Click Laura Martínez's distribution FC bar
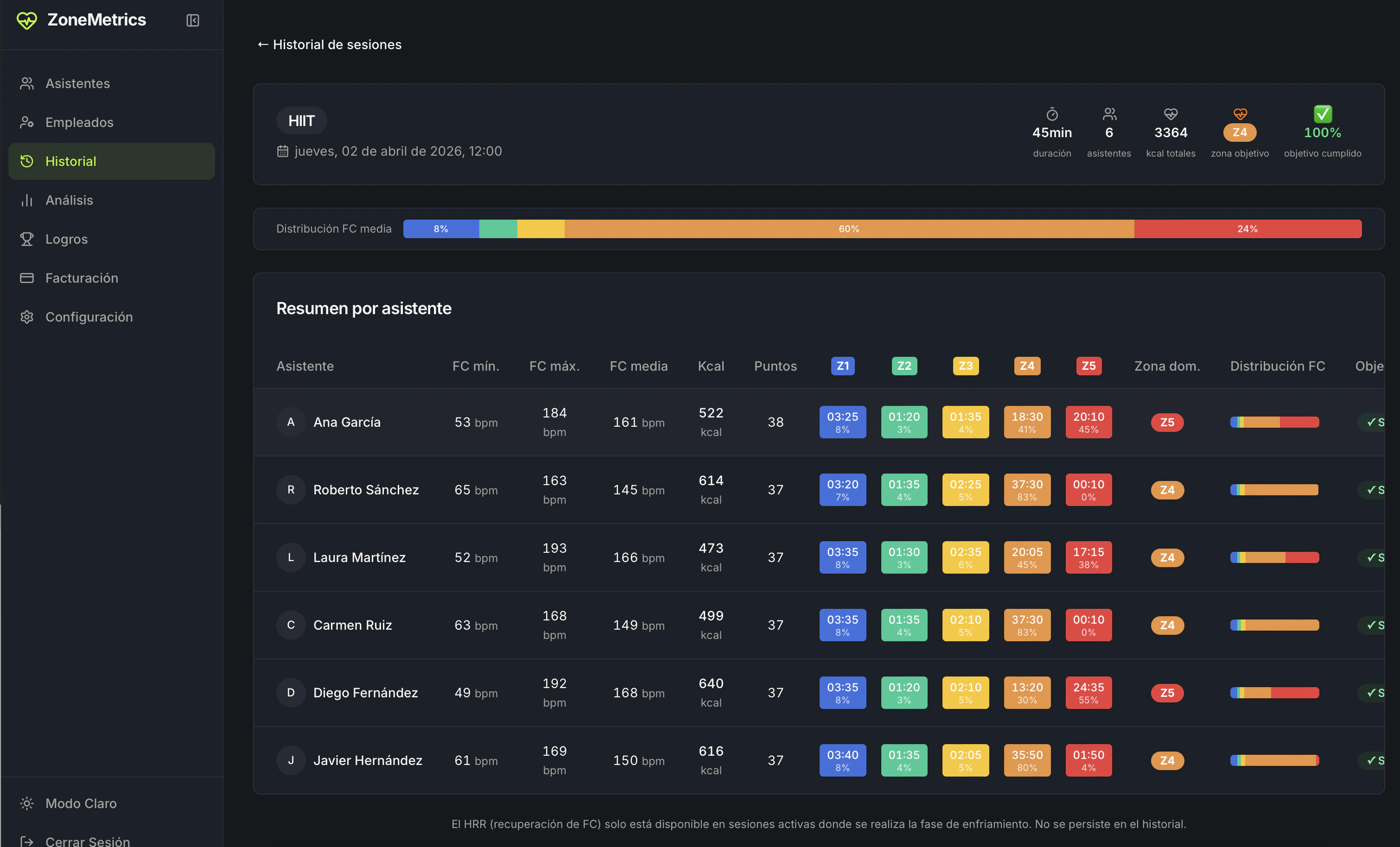1400x847 pixels. click(1274, 557)
